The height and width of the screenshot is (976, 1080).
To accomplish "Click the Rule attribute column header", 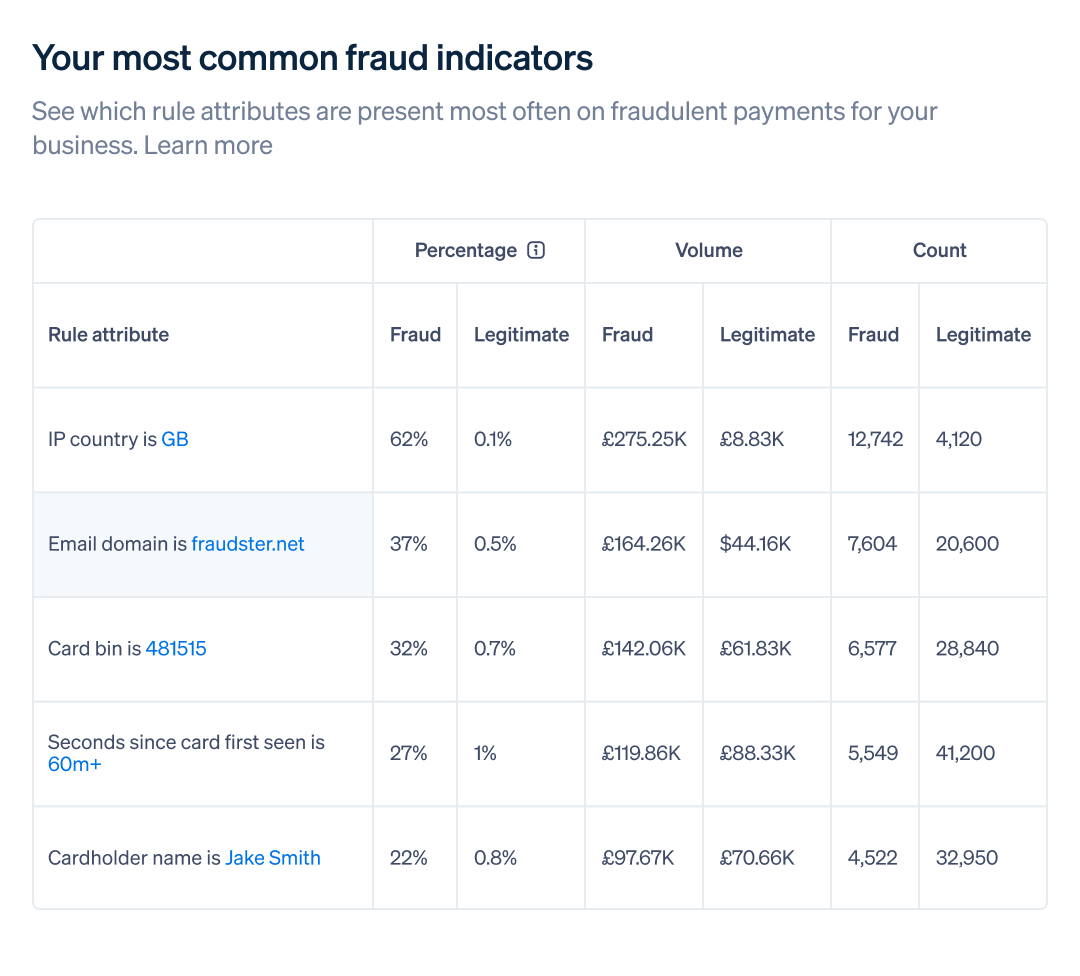I will coord(108,335).
